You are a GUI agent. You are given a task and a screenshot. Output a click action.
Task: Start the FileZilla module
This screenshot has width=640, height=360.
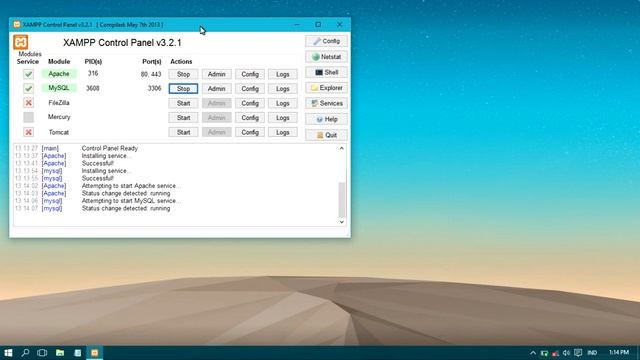point(183,103)
